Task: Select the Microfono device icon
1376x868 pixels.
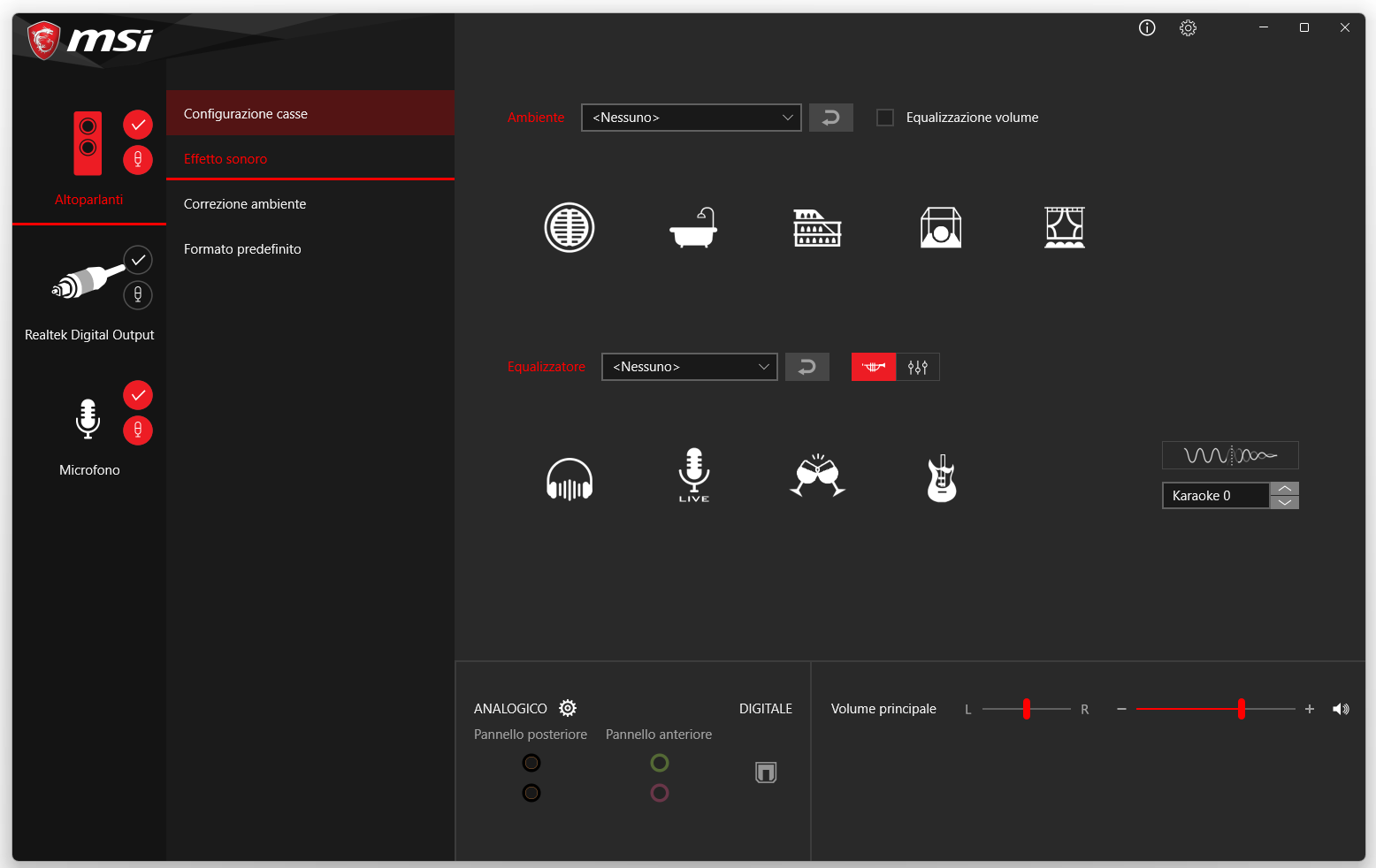Action: point(88,419)
